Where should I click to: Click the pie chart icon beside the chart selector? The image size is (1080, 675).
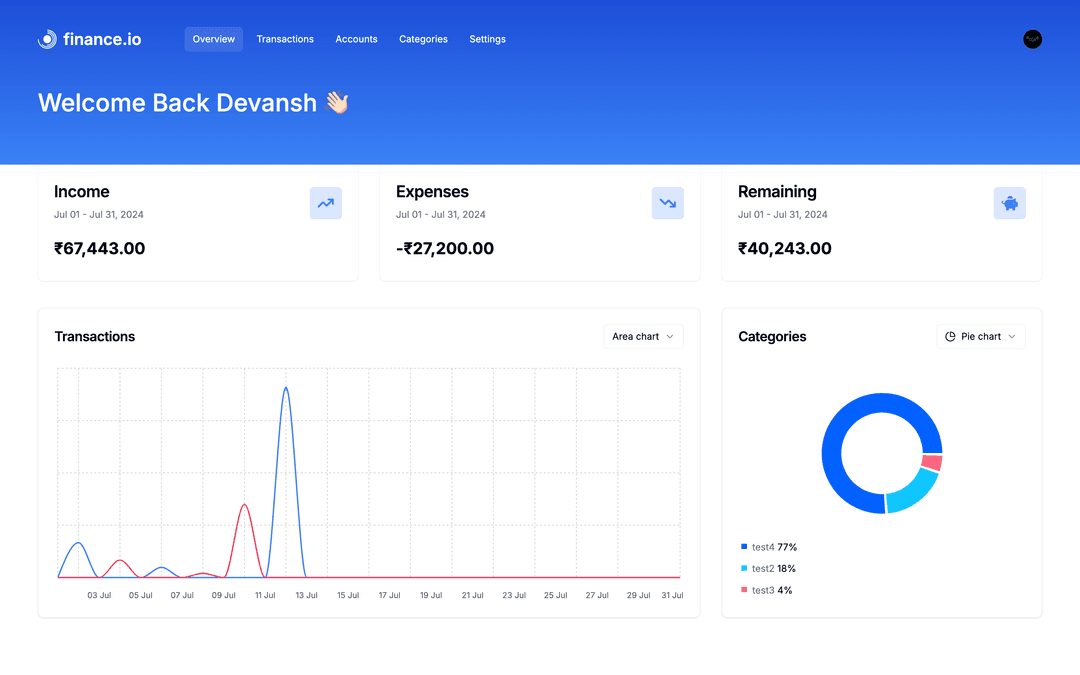[x=950, y=336]
